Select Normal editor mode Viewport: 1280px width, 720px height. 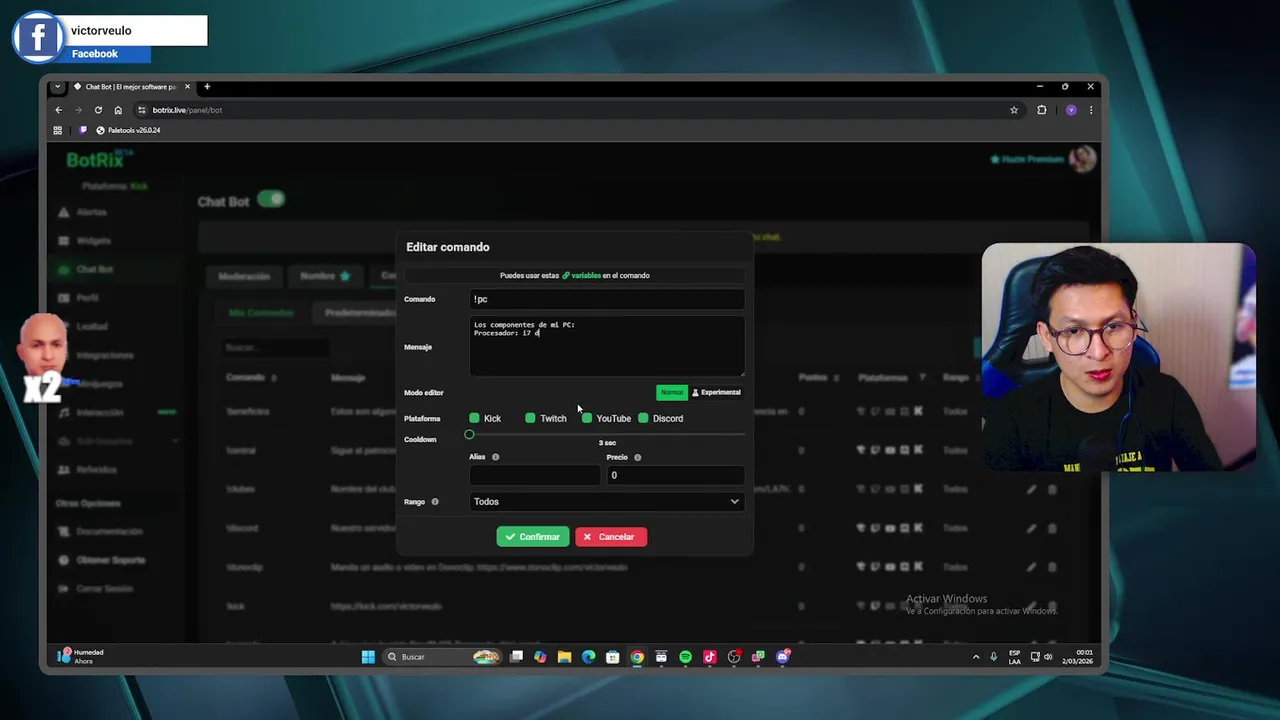click(x=671, y=392)
